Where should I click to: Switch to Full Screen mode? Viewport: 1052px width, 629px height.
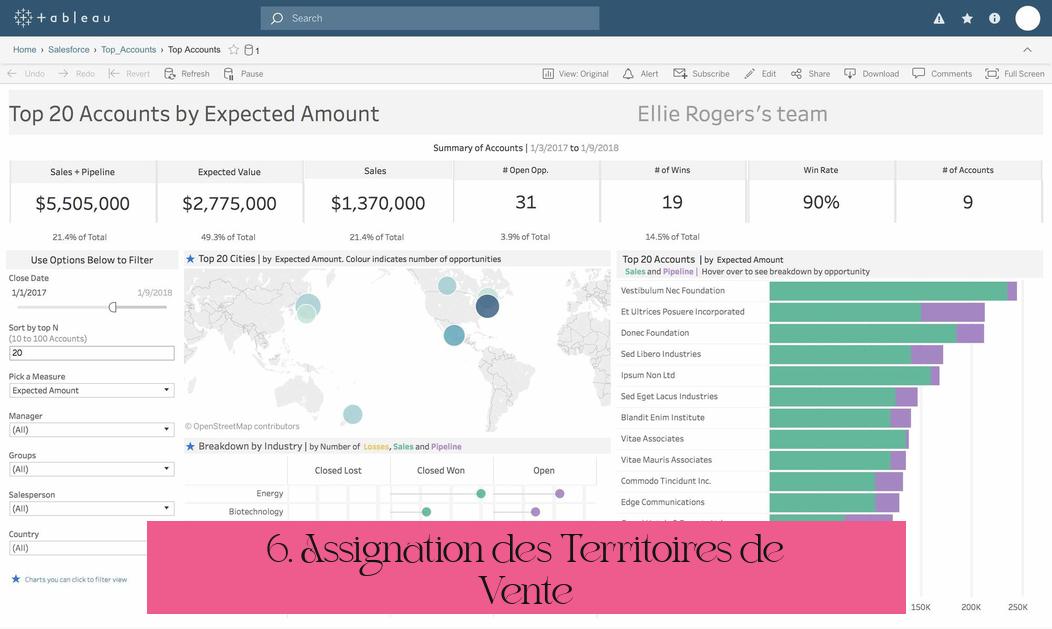point(1014,74)
